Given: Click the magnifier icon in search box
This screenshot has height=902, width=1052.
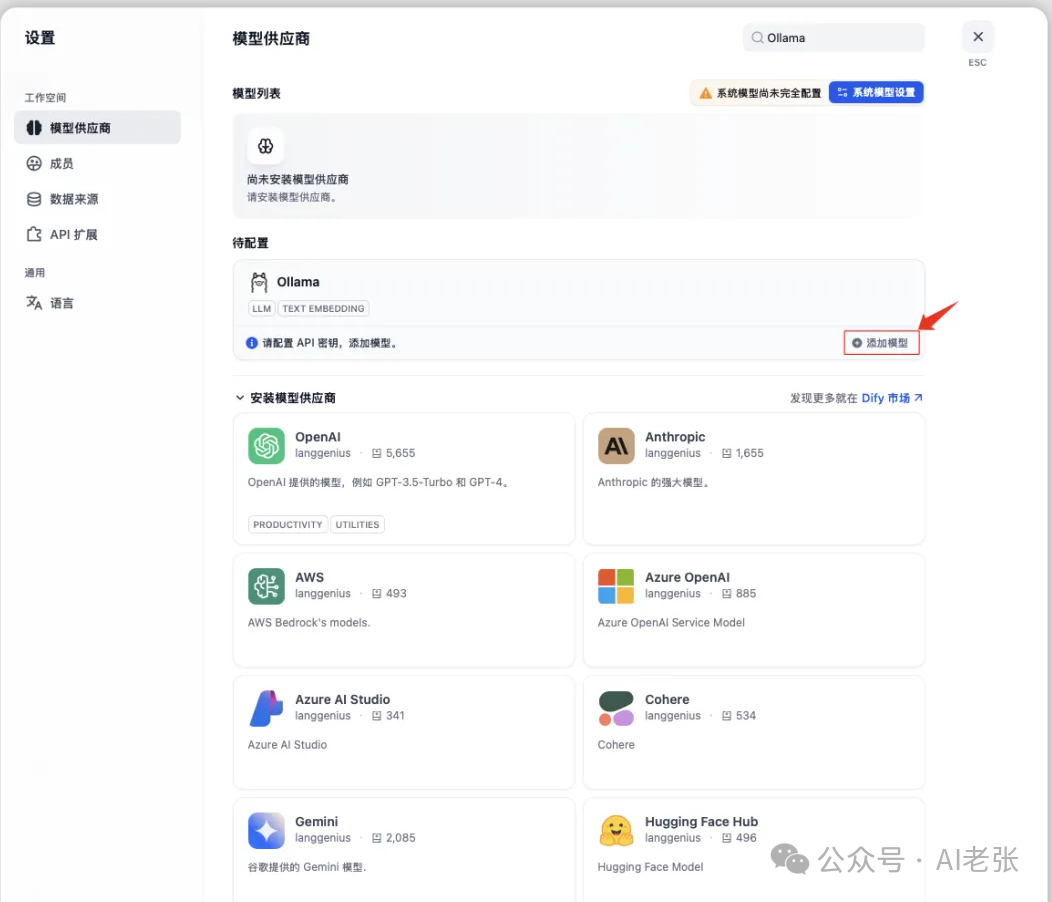Looking at the screenshot, I should click(757, 38).
